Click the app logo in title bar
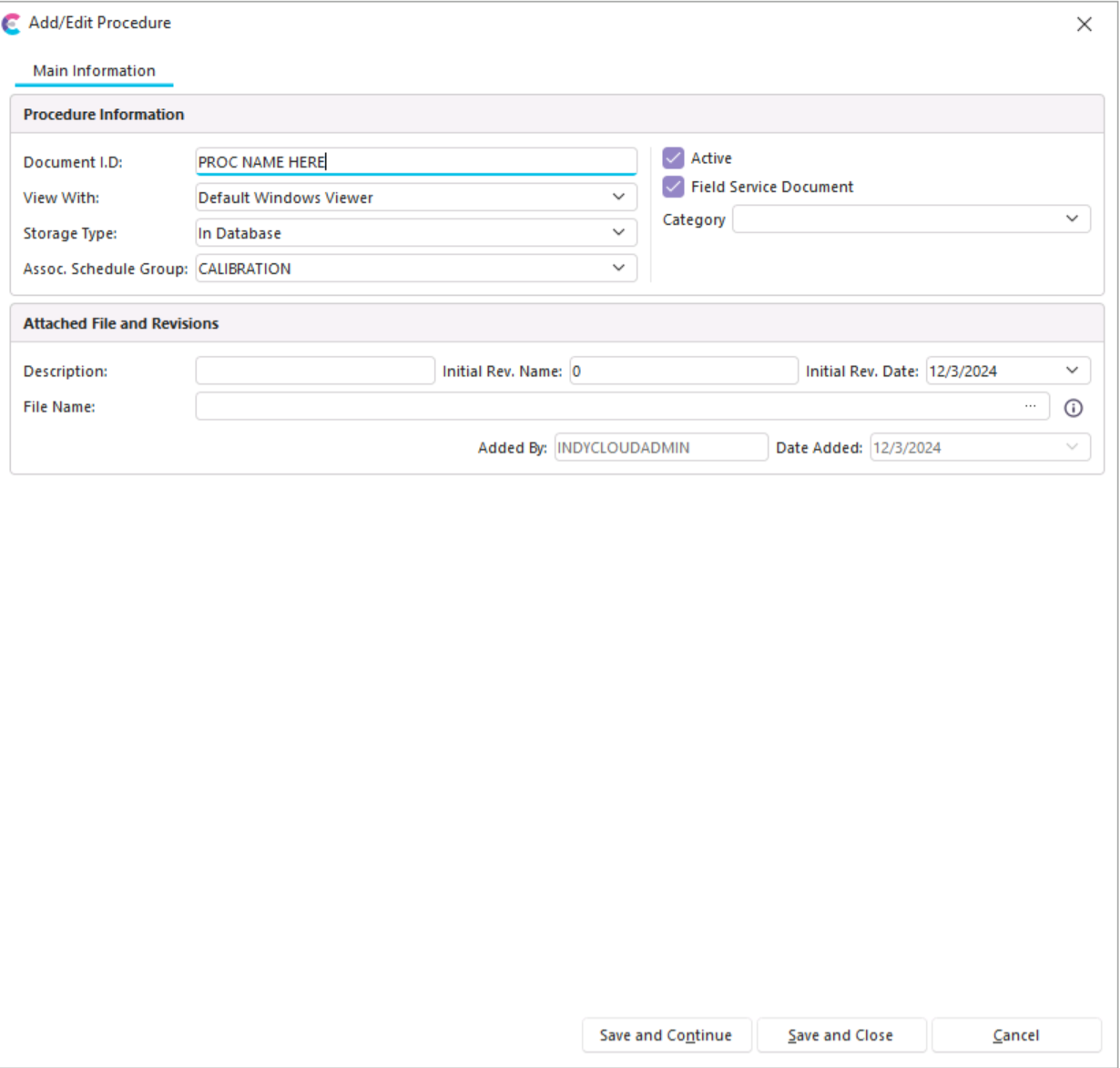 11,24
